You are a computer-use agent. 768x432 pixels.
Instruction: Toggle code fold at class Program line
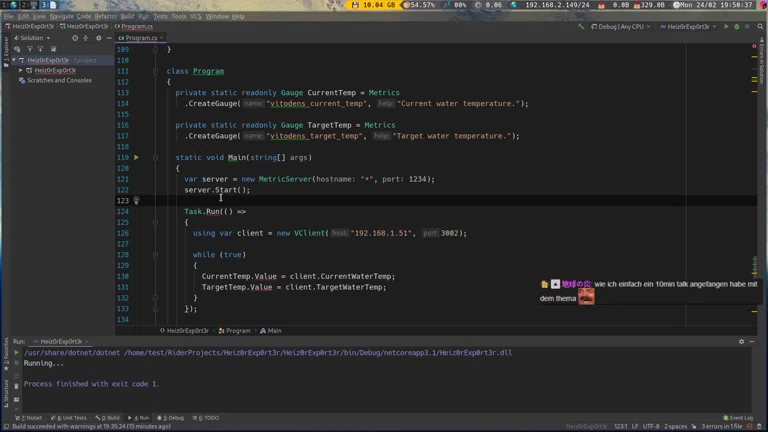(x=155, y=71)
